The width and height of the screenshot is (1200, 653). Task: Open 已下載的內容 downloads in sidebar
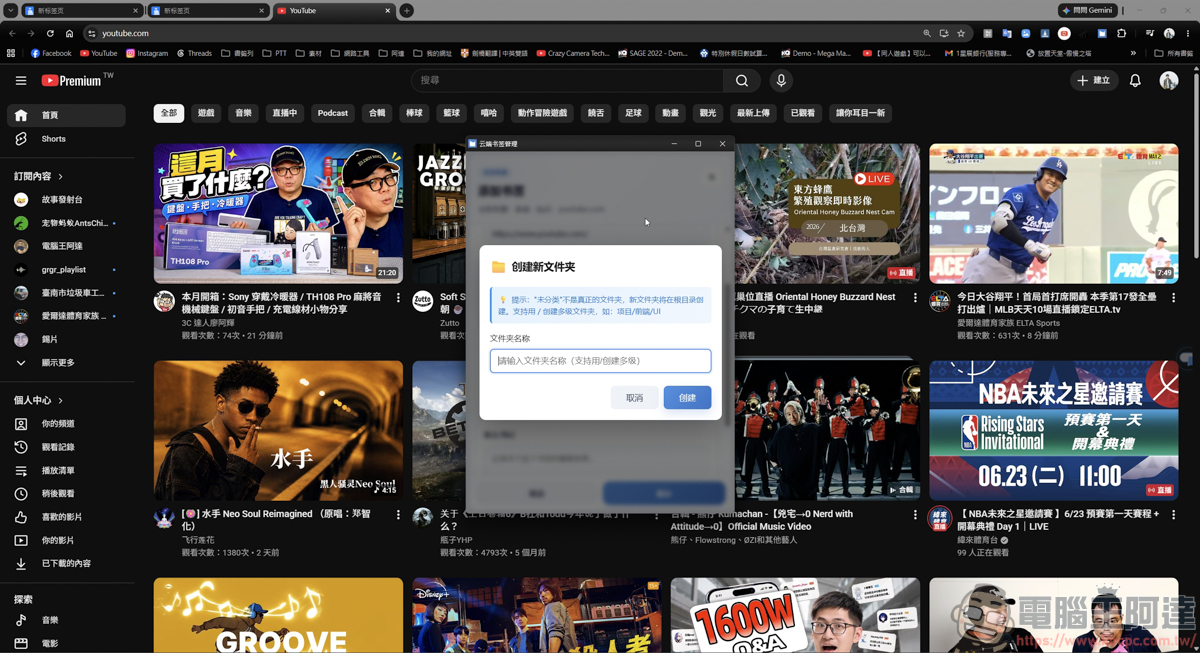[67, 563]
